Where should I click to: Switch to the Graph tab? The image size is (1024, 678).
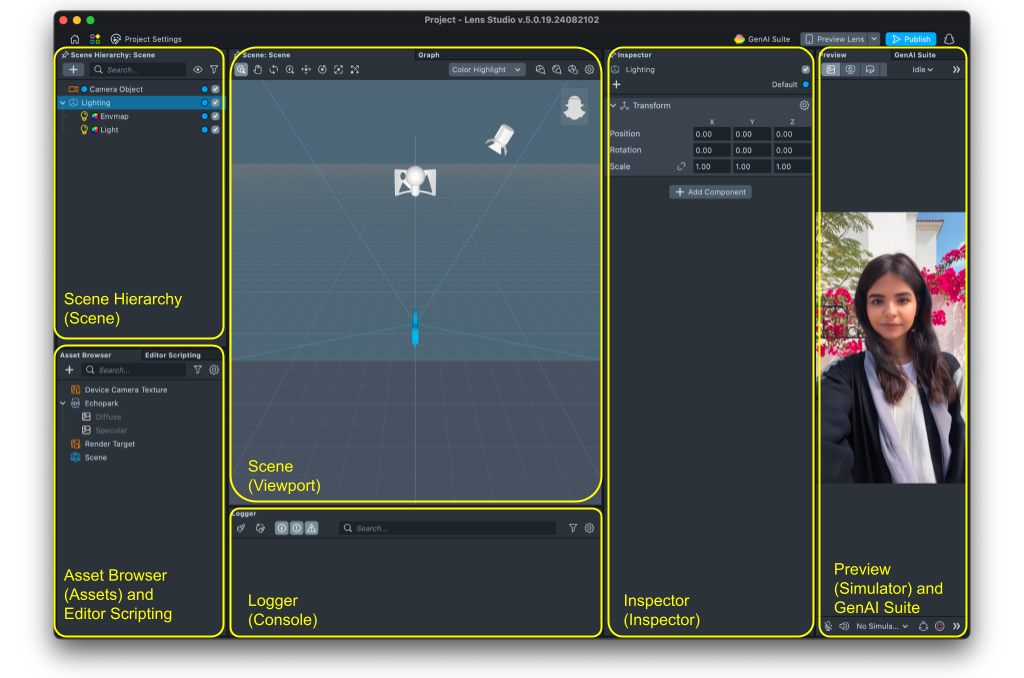[x=428, y=55]
